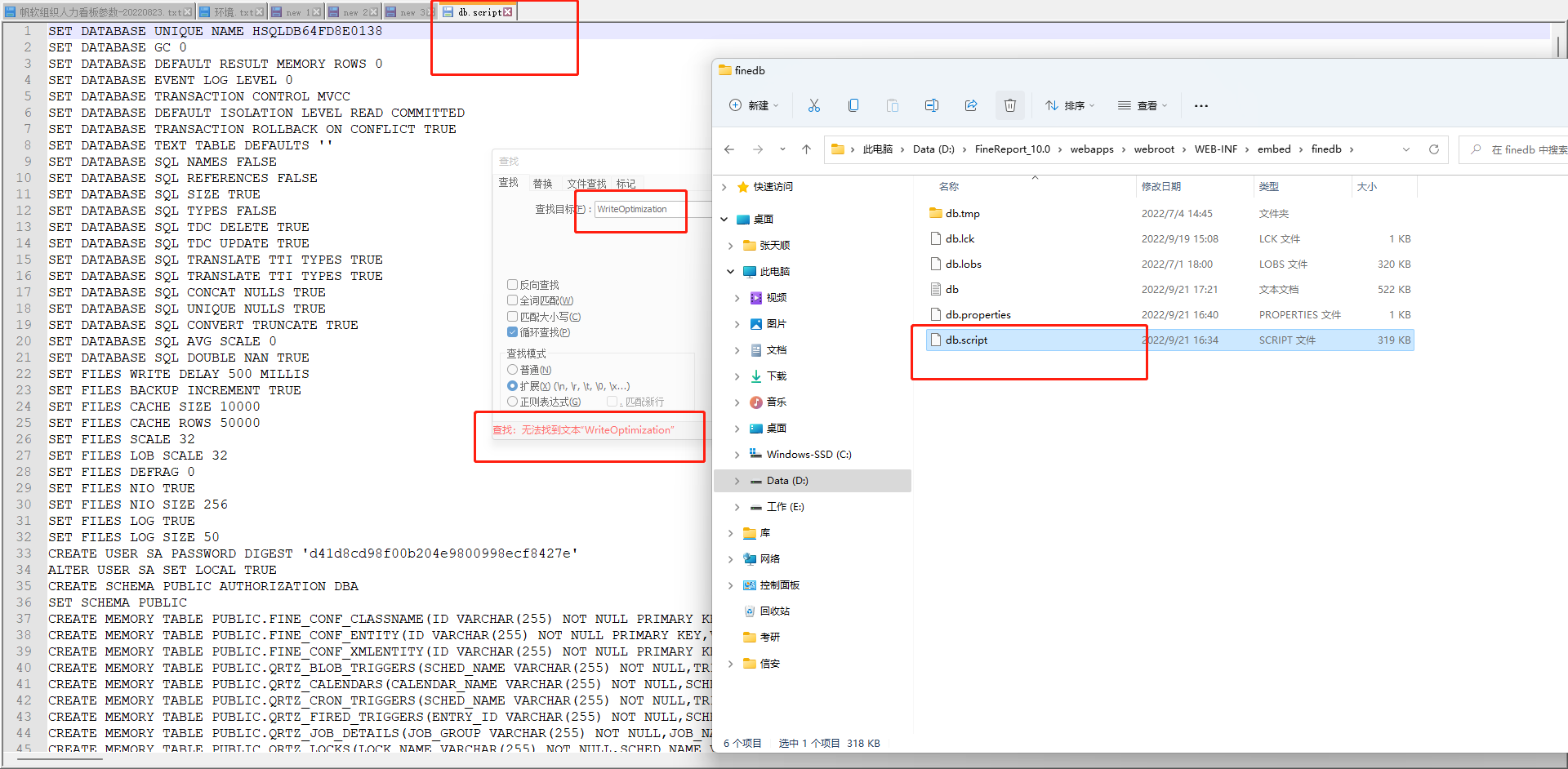The height and width of the screenshot is (769, 1568).
Task: Click the Share icon in Explorer toolbar
Action: (970, 105)
